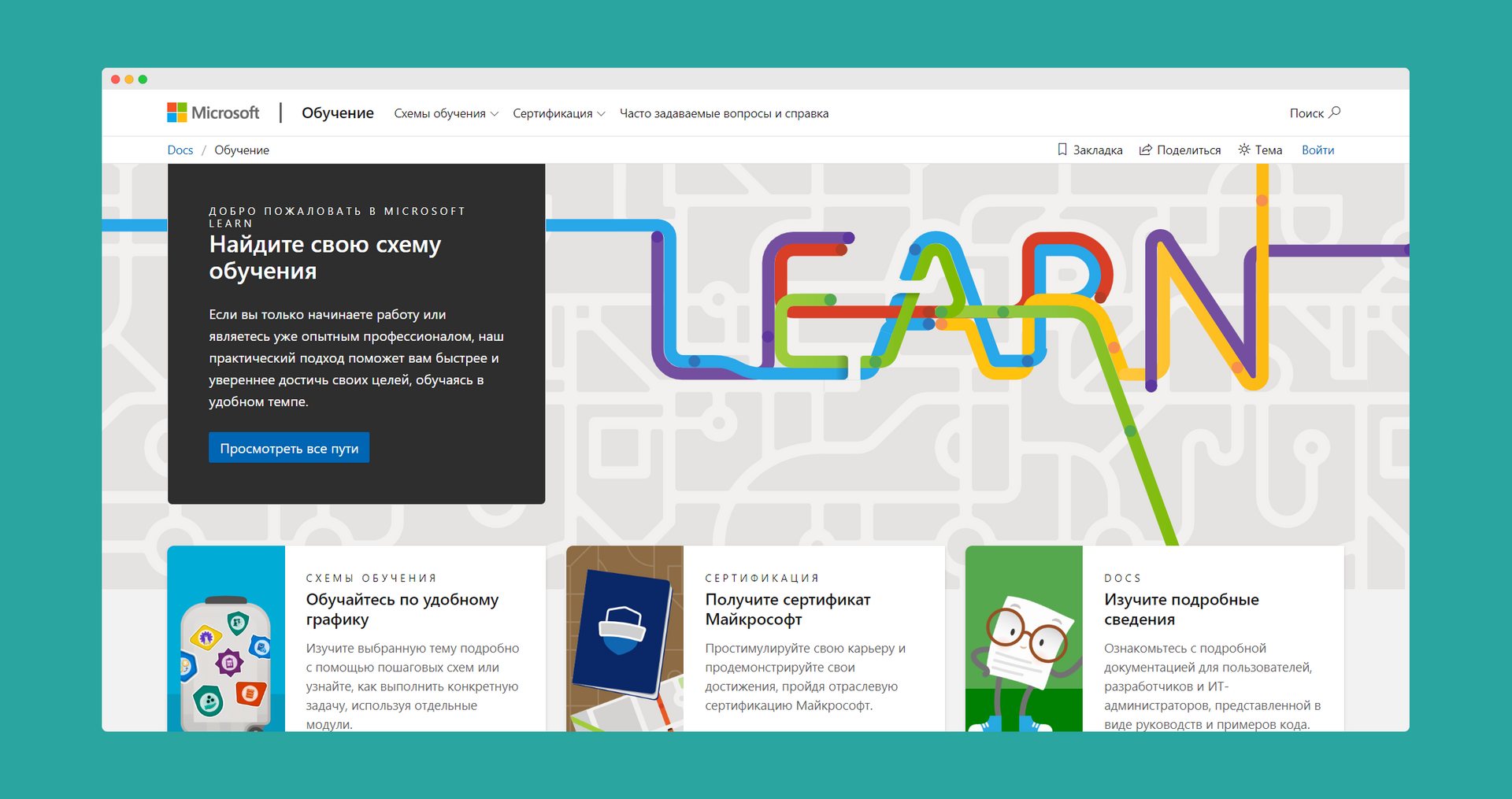
Task: Go to the Docs breadcrumb link
Action: (180, 150)
